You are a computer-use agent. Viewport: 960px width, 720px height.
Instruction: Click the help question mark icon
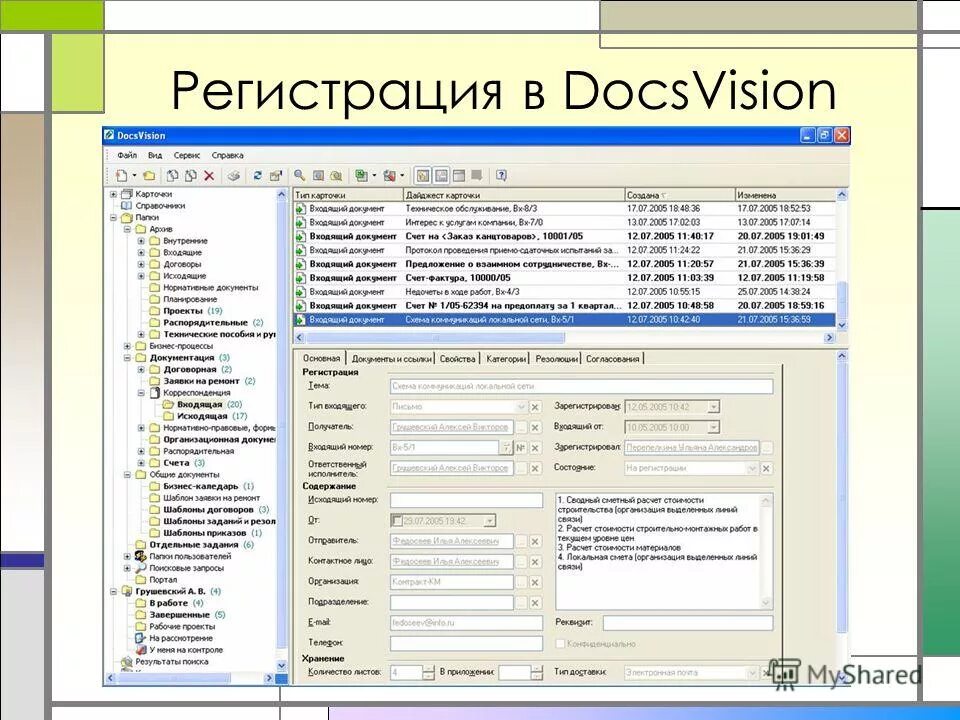click(501, 176)
